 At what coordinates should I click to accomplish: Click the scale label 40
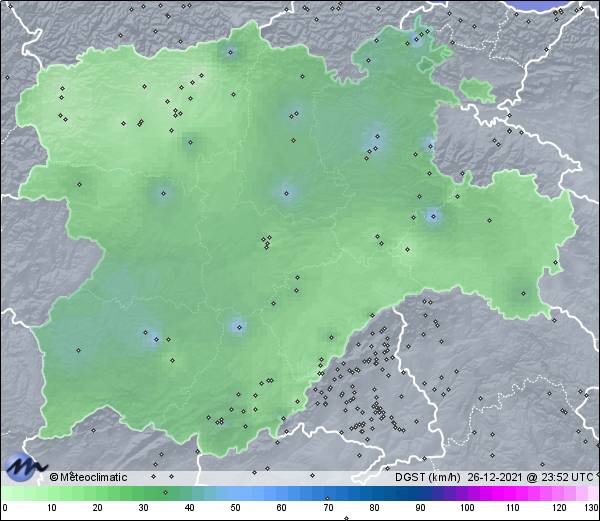(189, 508)
